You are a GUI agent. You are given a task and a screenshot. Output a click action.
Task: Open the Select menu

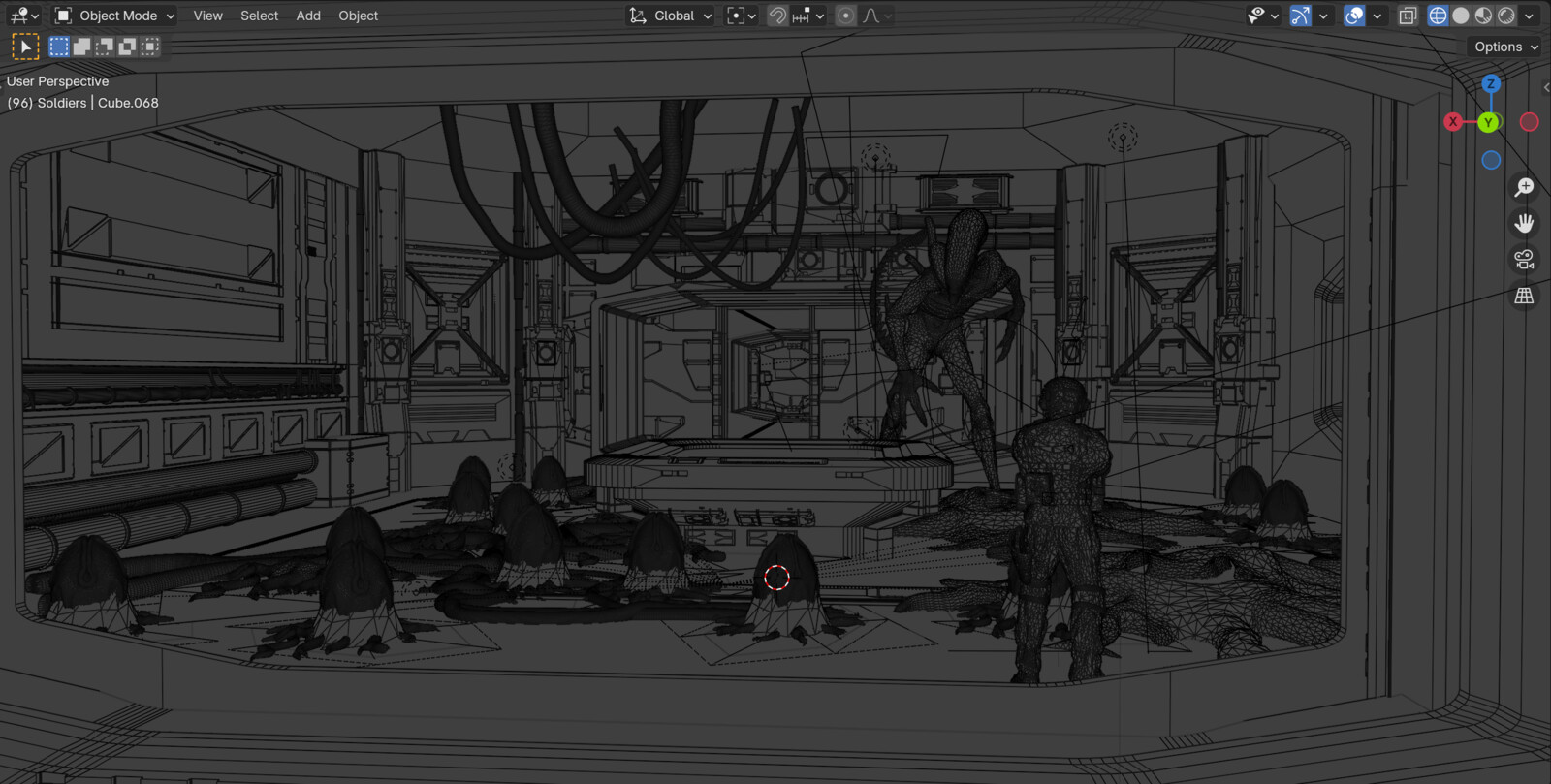tap(259, 16)
